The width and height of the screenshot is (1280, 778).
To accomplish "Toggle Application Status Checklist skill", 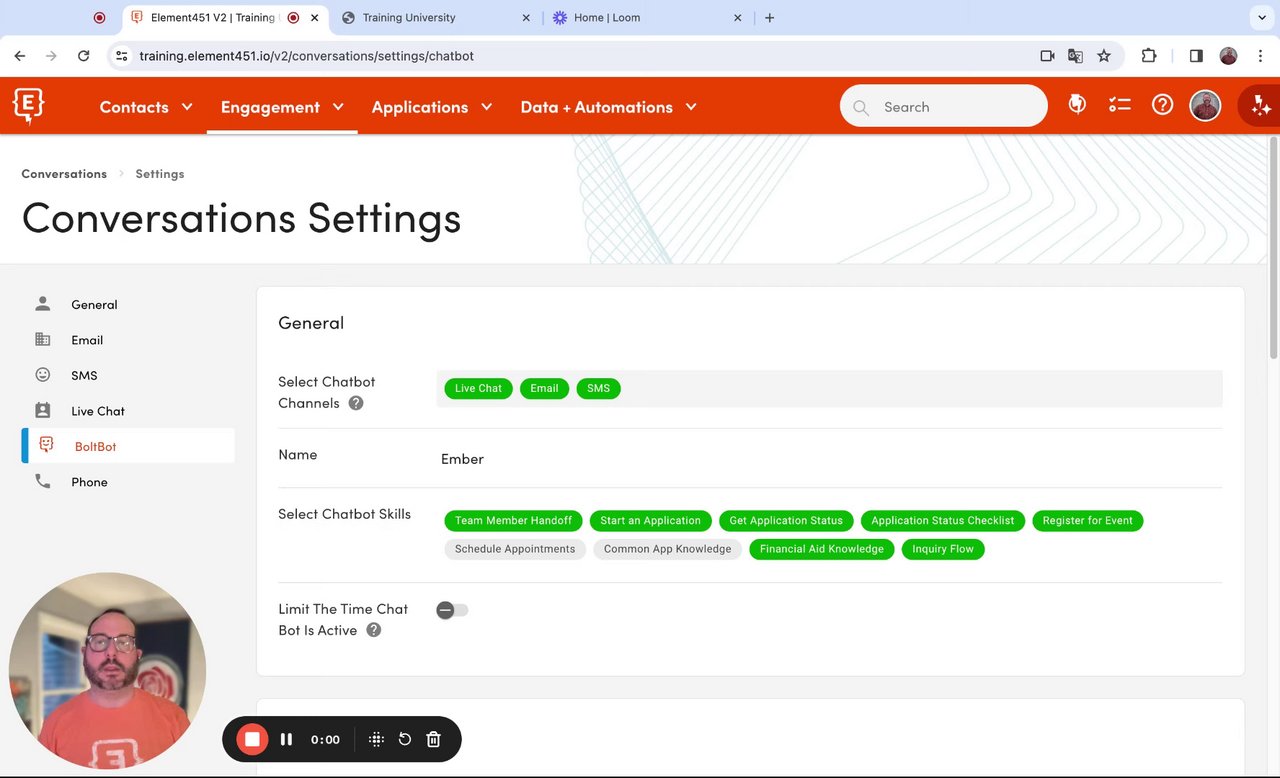I will [x=942, y=520].
